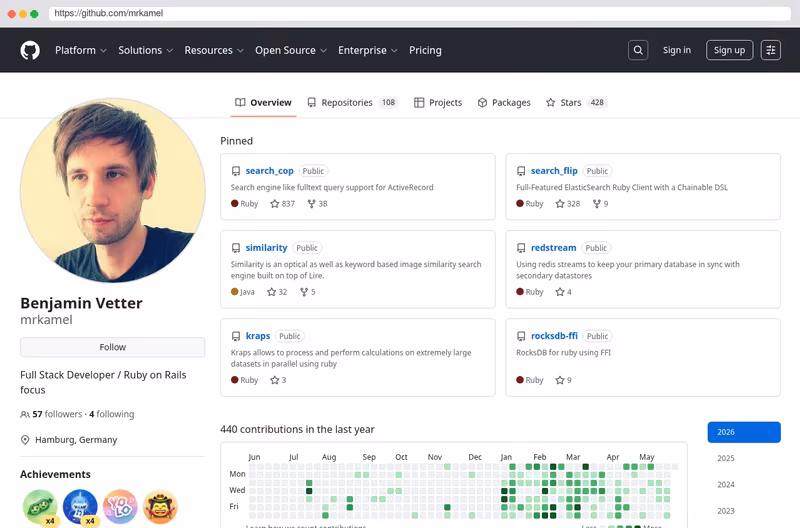
Task: Click repo icon beside rocksdb-ffi
Action: pos(521,336)
